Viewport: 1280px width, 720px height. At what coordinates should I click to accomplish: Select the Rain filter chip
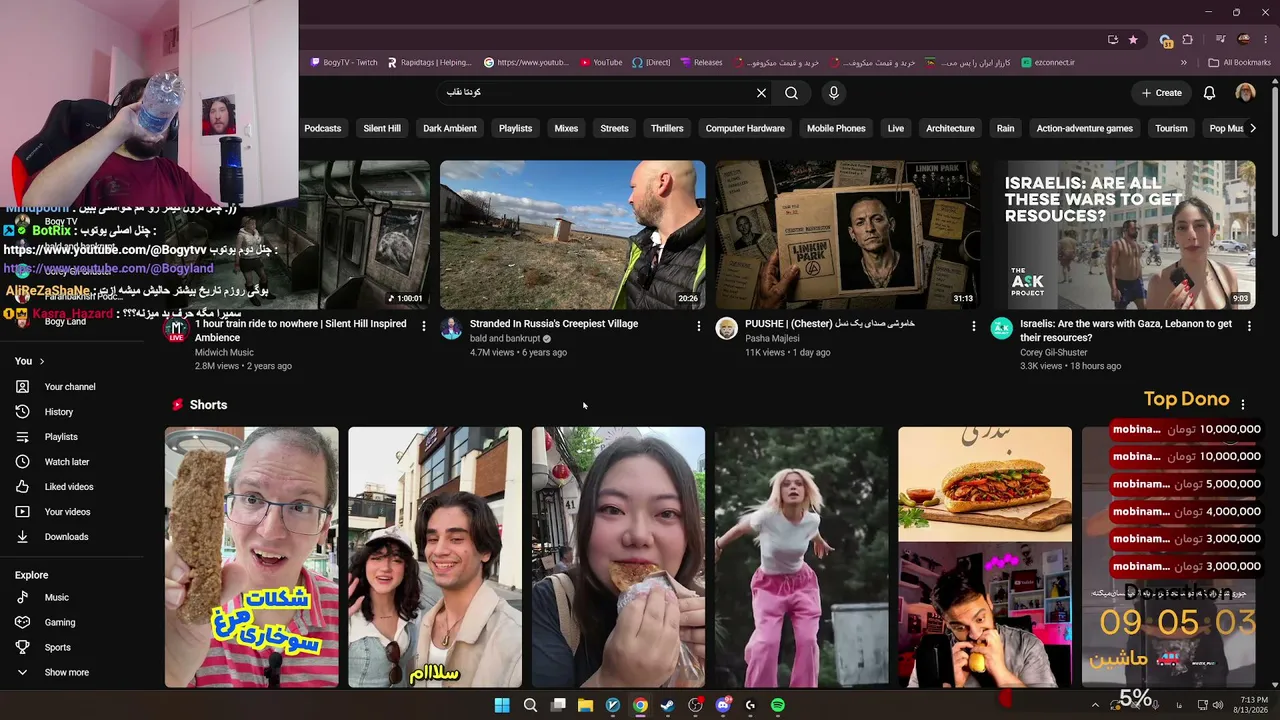(x=1005, y=128)
